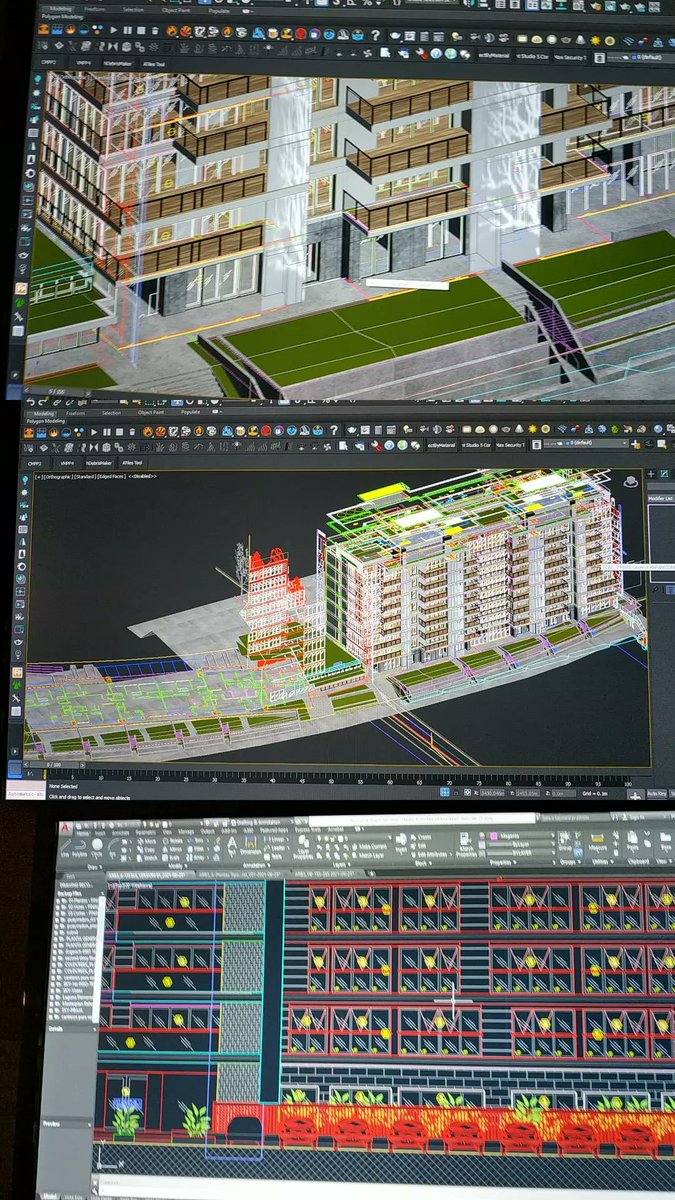Choose the Trim command in AutoCAD Modify panel
Image resolution: width=675 pixels, height=1200 pixels.
pyautogui.click(x=197, y=841)
